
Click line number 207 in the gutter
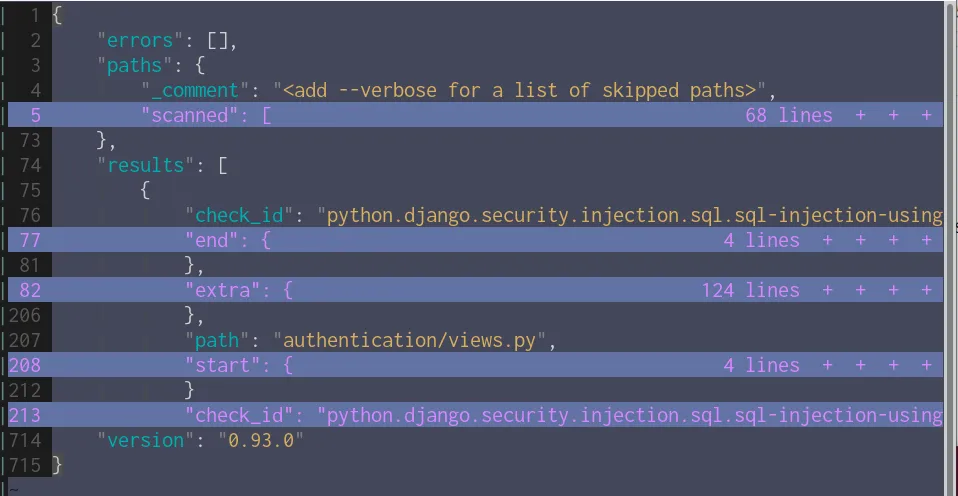(x=25, y=340)
